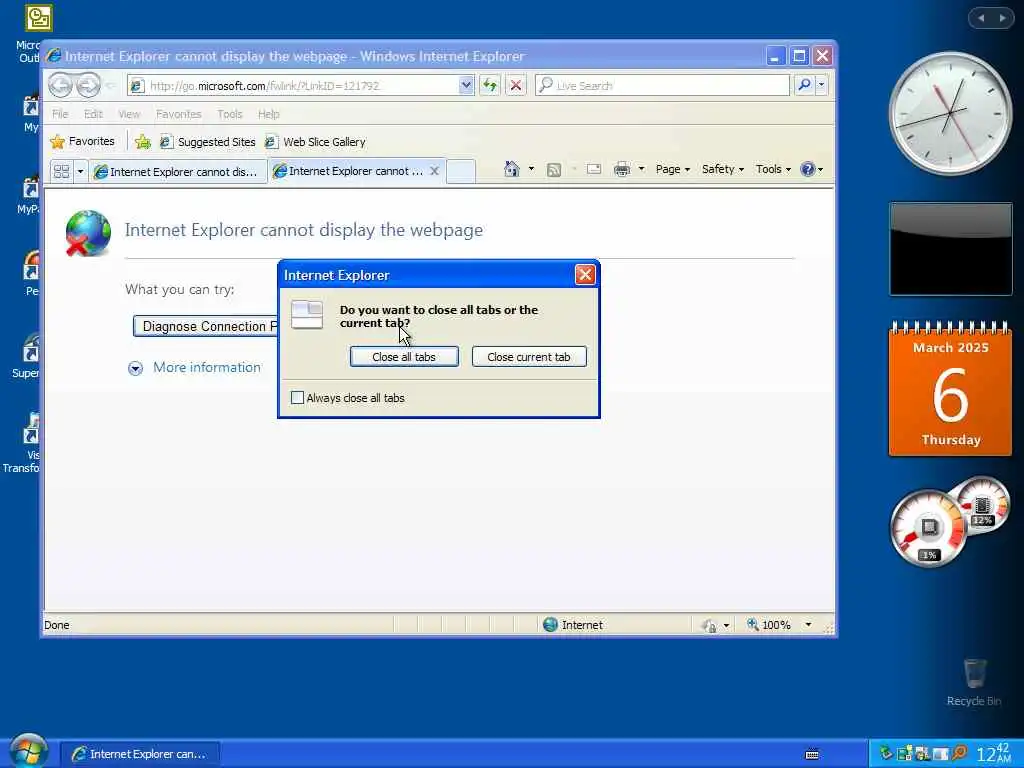Click the black slideshow gadget
1024x768 pixels.
point(950,249)
